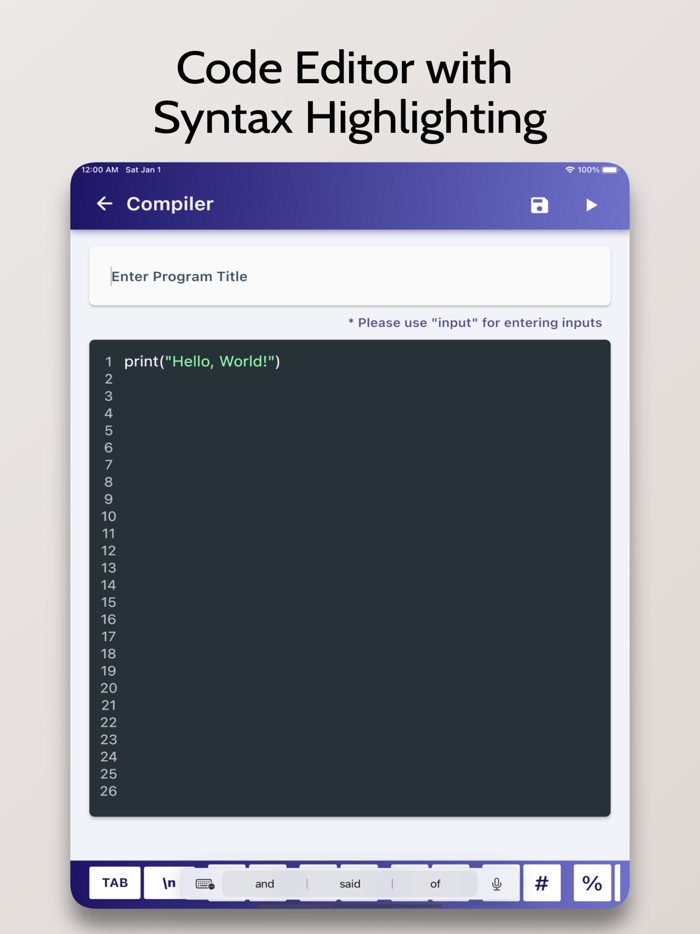Screen dimensions: 700x934
Task: Click line number 26 in editor
Action: [x=108, y=791]
